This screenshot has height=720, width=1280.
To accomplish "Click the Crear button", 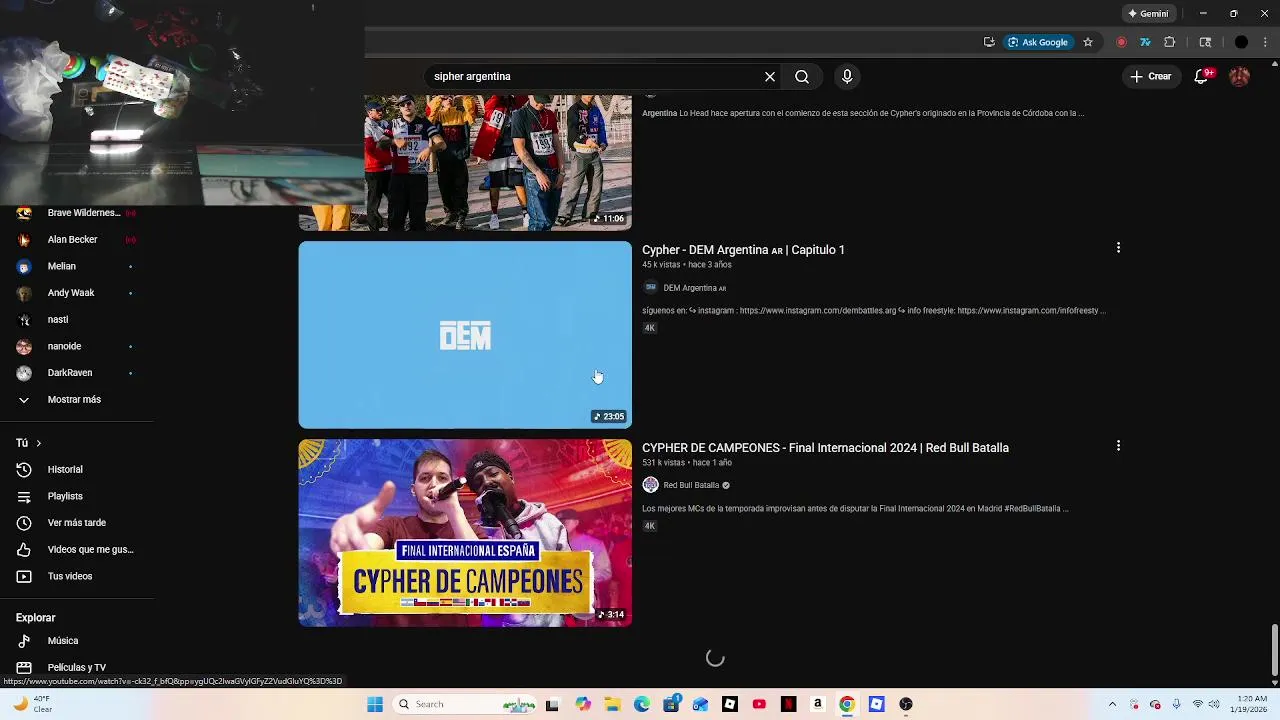I will pos(1150,76).
